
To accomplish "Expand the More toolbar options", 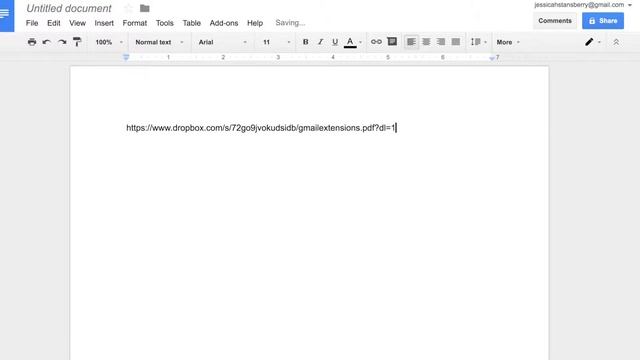I will (x=508, y=42).
